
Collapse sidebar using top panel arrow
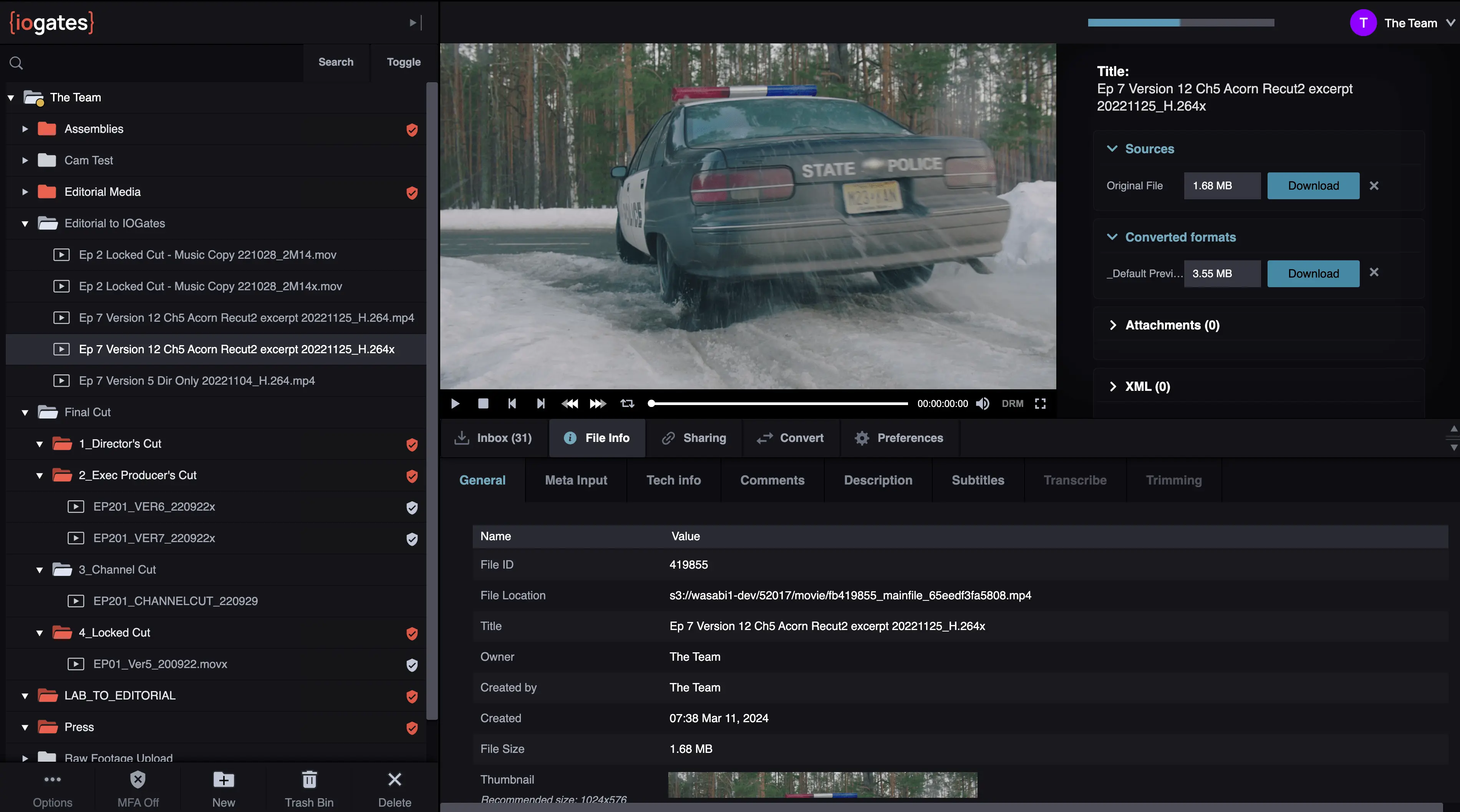[416, 23]
